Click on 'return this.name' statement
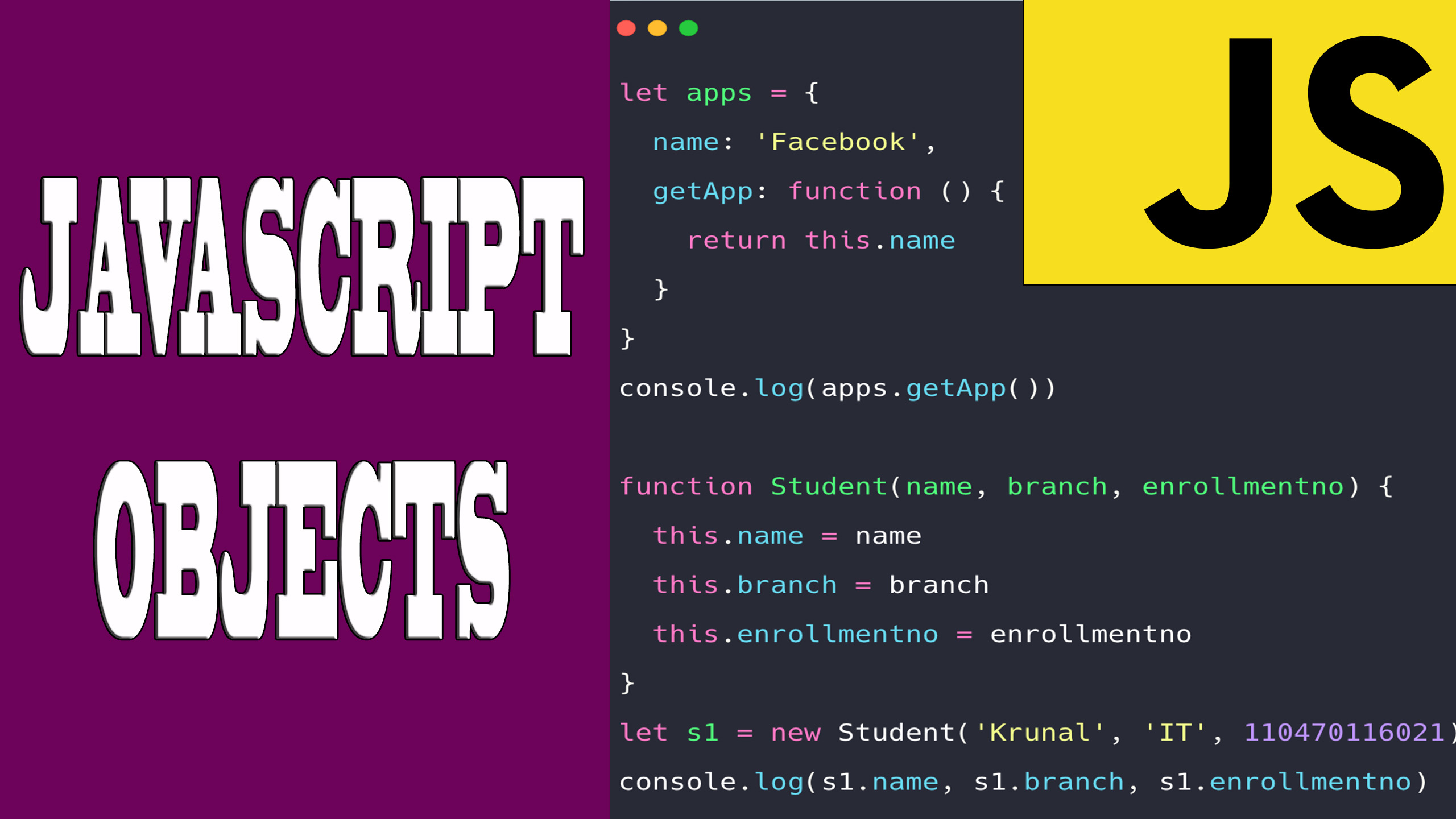The image size is (1456, 819). click(x=820, y=240)
